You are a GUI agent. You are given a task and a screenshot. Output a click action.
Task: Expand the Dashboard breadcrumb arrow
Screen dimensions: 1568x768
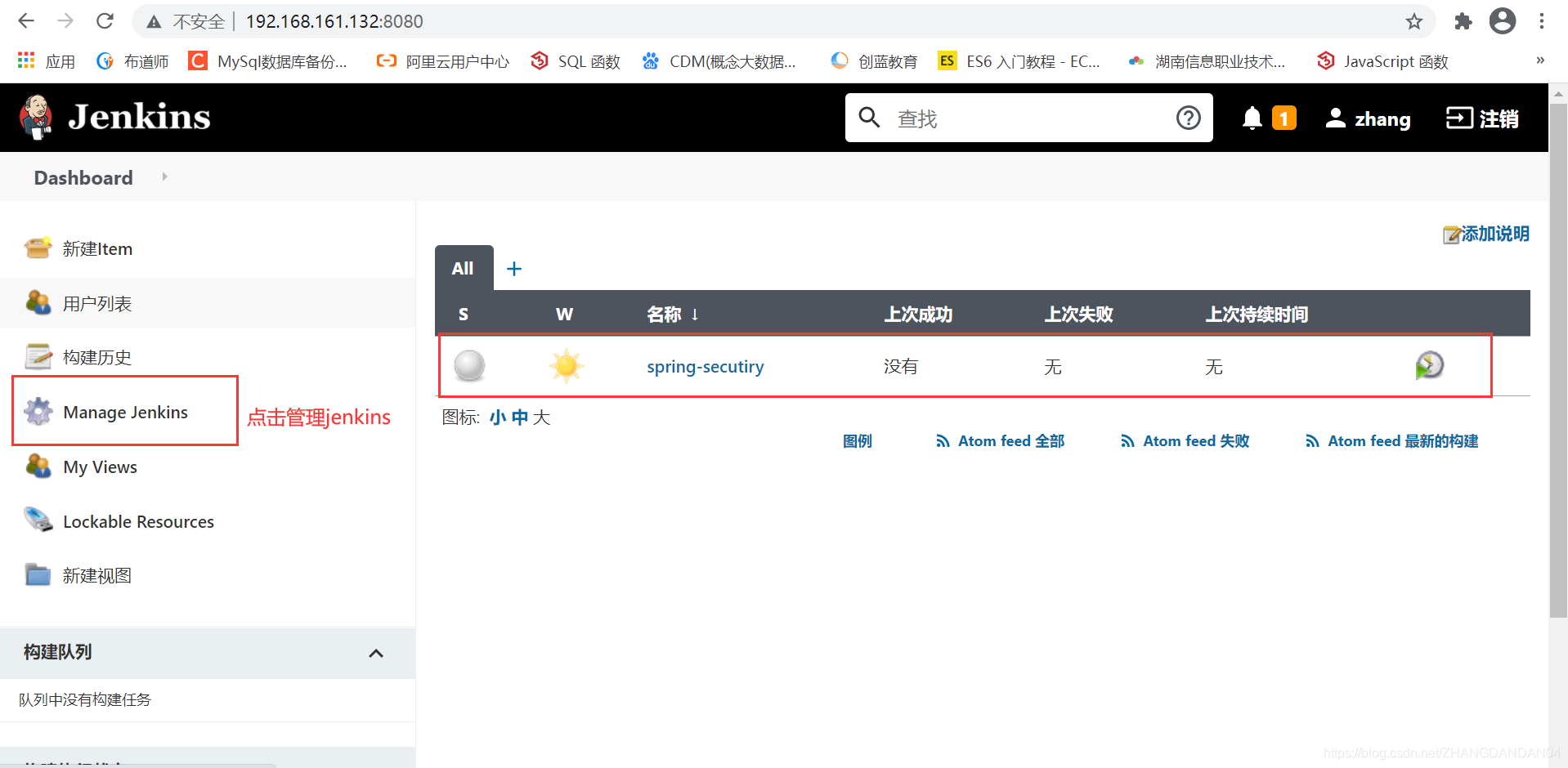164,176
